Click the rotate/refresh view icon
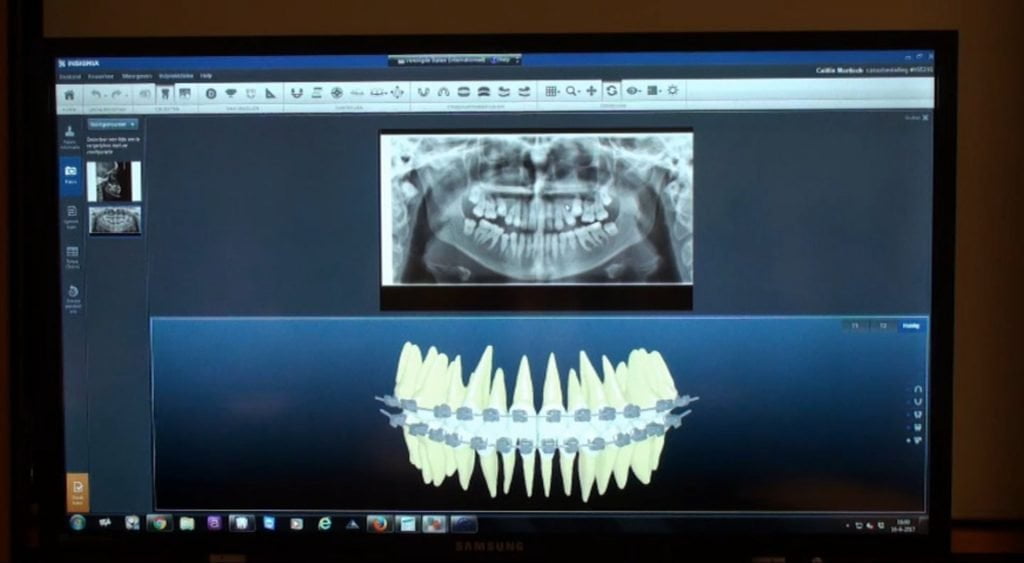Viewport: 1024px width, 563px height. pos(611,91)
